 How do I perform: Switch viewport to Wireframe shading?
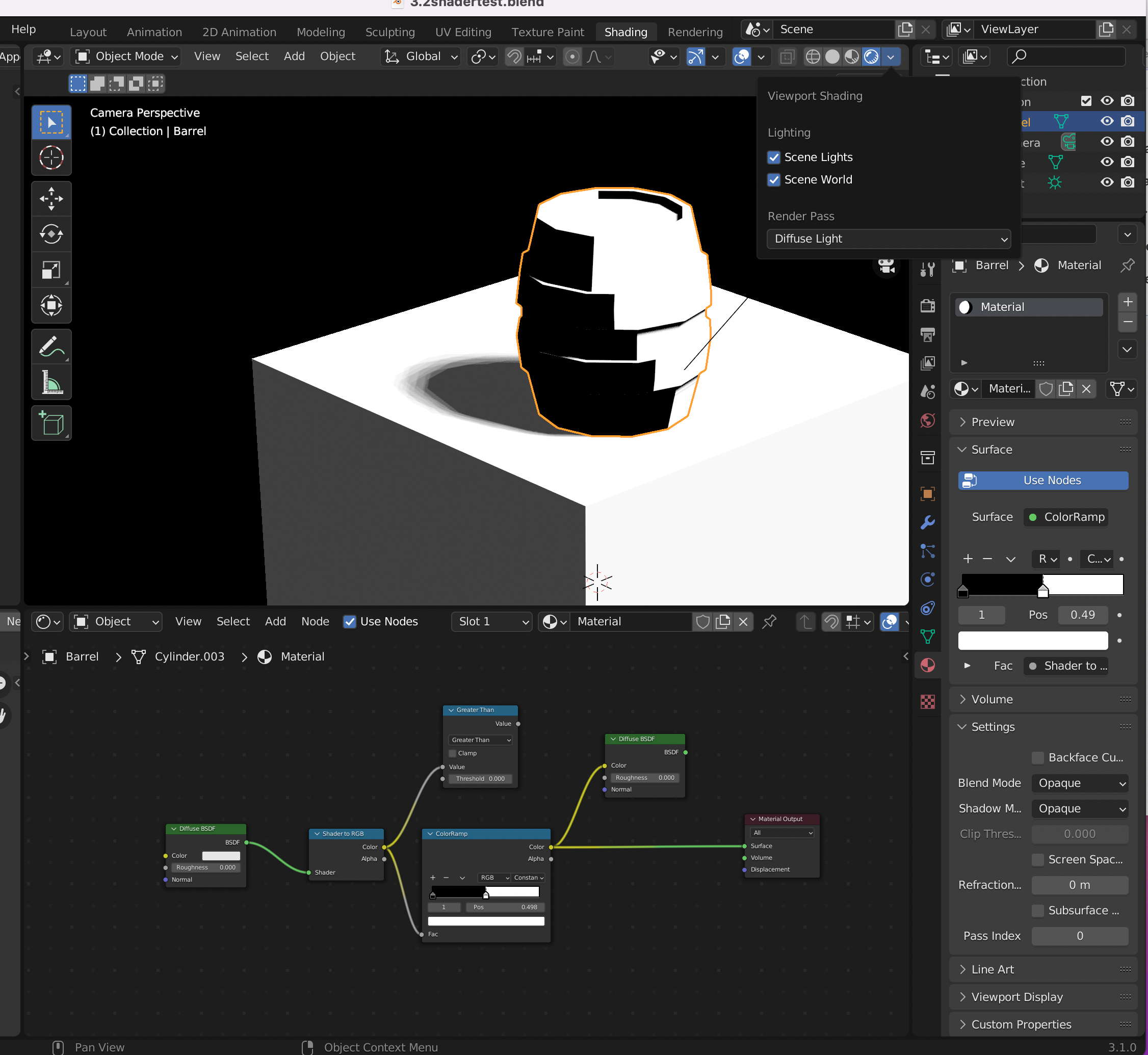[813, 57]
